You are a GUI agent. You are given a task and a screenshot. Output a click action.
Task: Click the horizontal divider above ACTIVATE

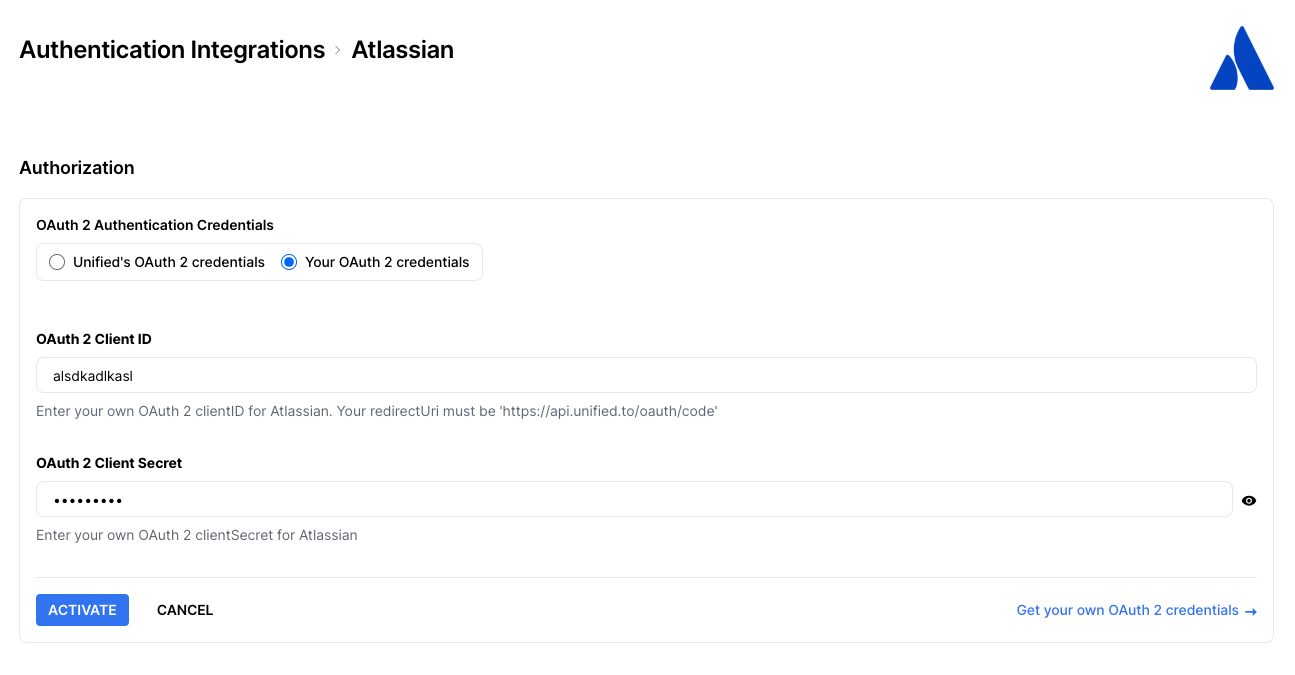click(x=646, y=577)
